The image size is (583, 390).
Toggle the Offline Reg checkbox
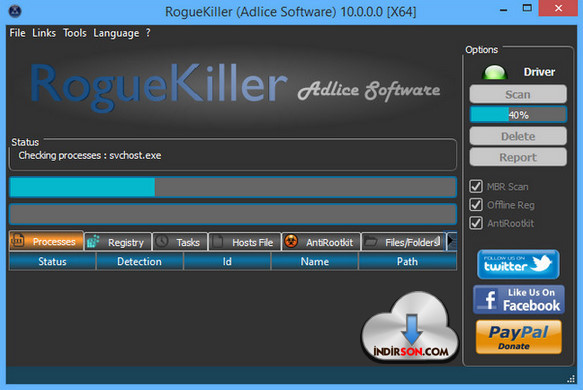click(476, 204)
